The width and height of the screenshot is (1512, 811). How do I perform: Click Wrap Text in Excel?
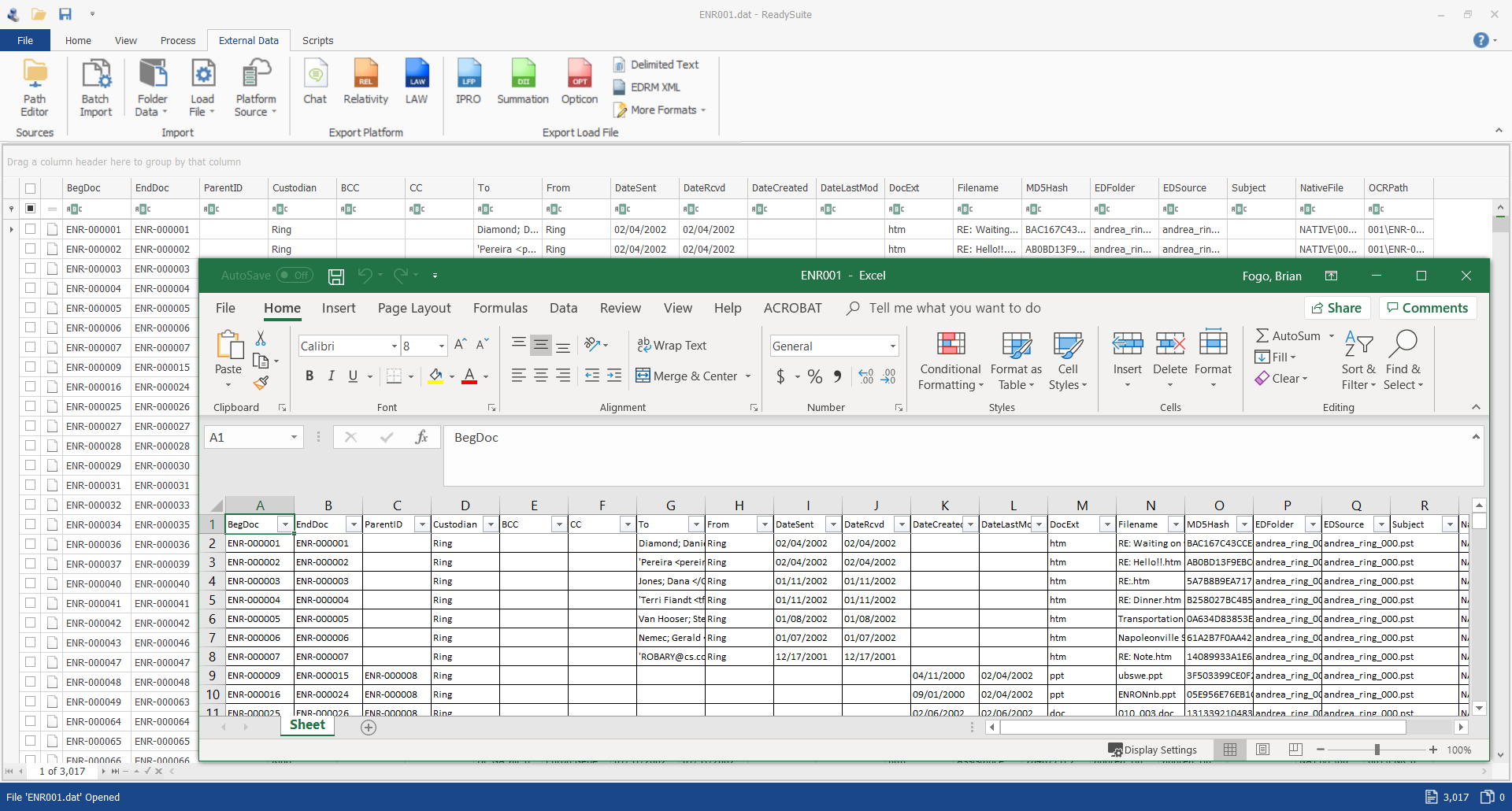tap(672, 346)
